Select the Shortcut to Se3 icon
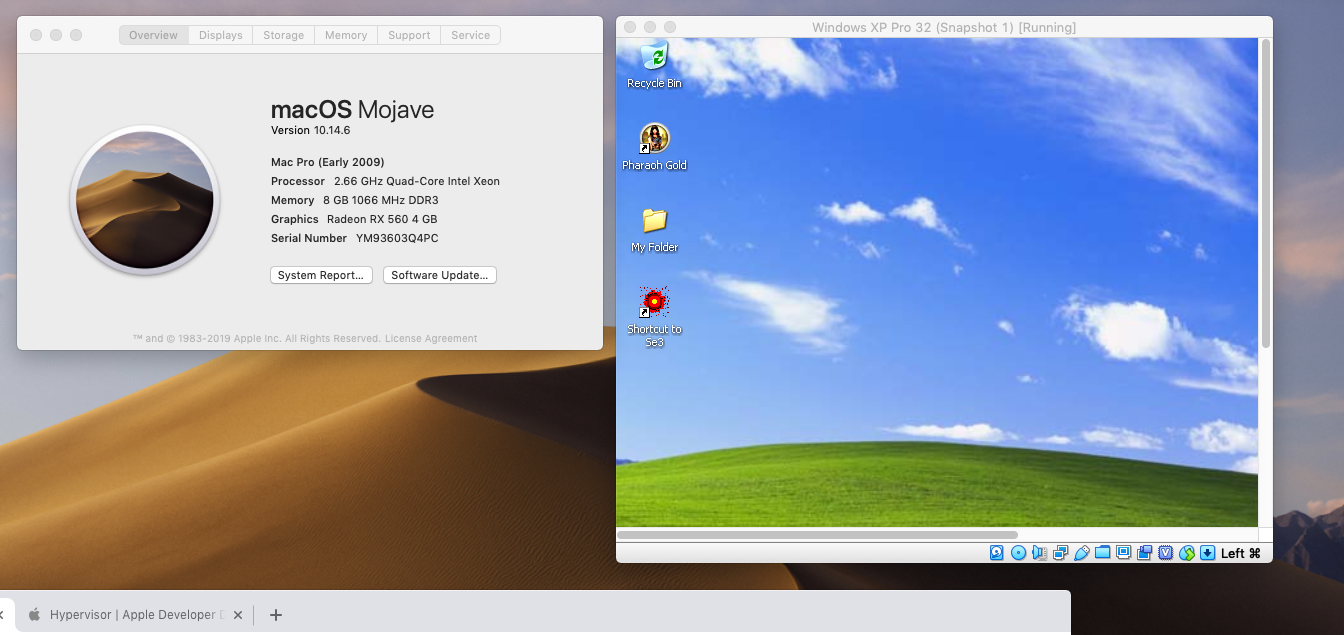This screenshot has width=1344, height=635. tap(654, 317)
